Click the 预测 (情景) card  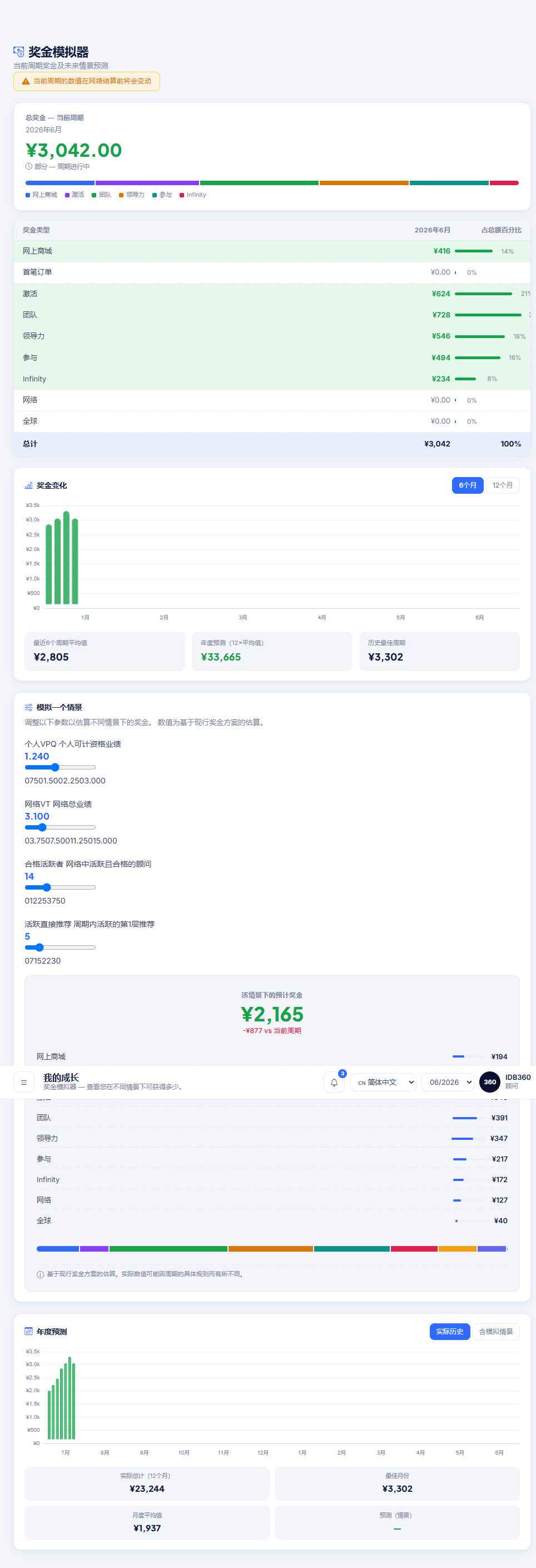398,1523
